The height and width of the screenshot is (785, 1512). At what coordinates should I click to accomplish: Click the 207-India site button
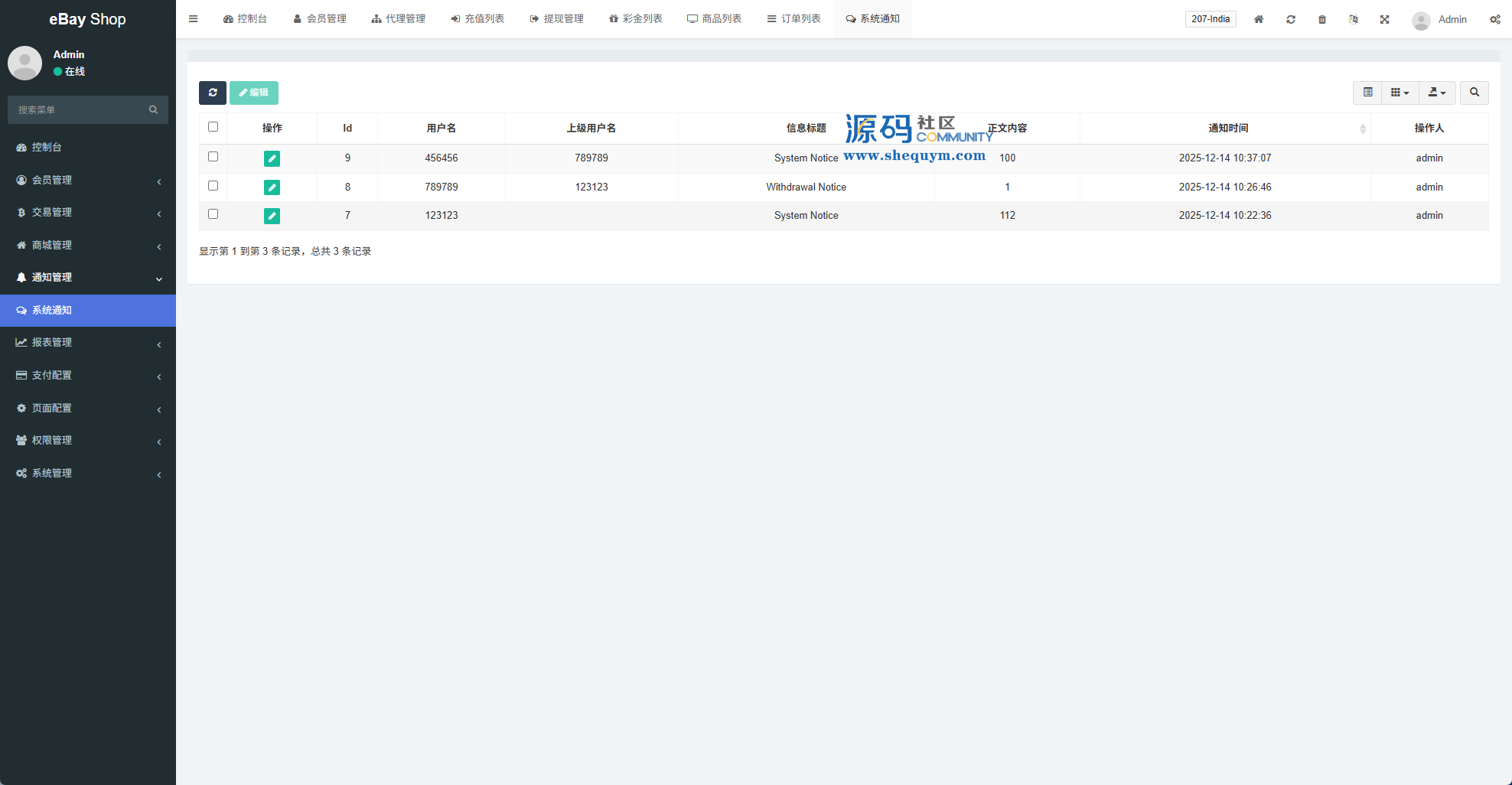[1211, 19]
